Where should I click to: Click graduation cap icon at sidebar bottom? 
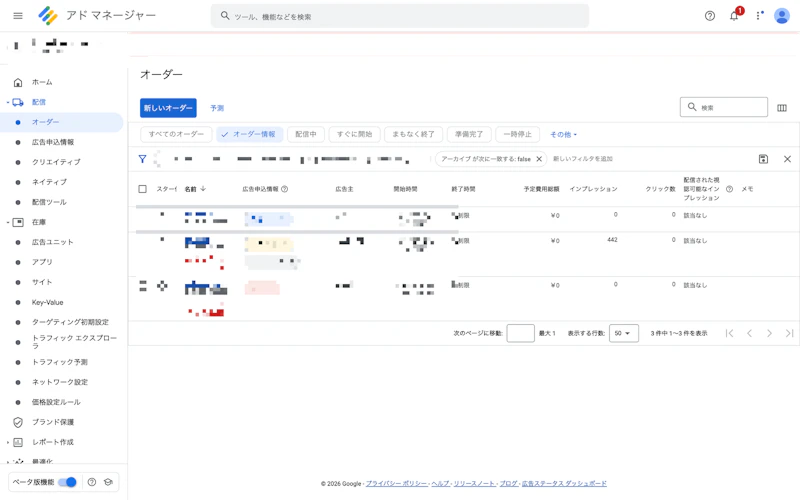[x=108, y=482]
